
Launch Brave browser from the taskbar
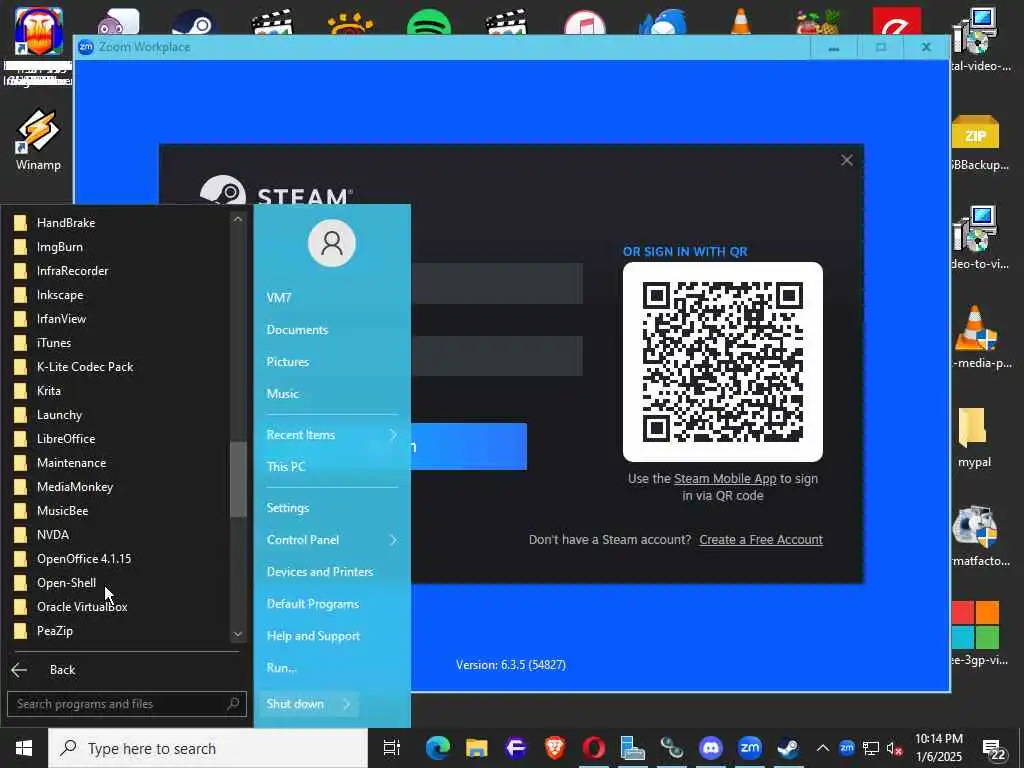555,748
